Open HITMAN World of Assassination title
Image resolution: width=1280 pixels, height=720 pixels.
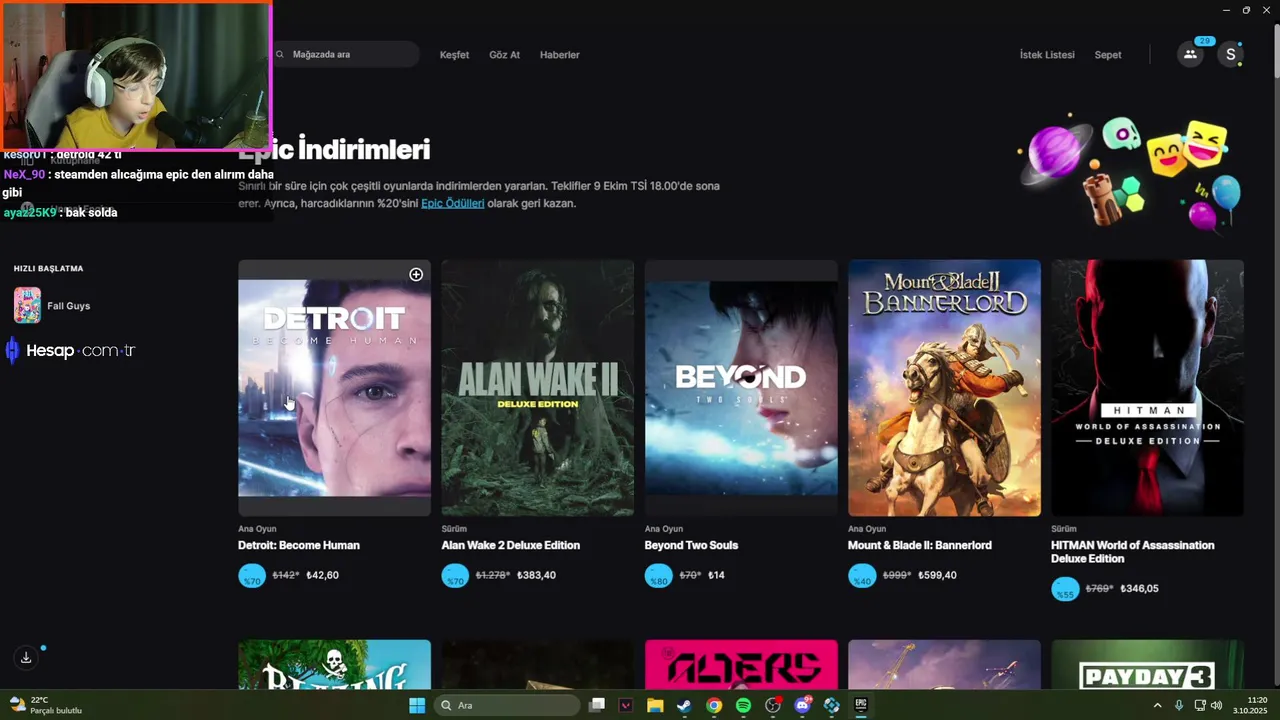(1133, 552)
